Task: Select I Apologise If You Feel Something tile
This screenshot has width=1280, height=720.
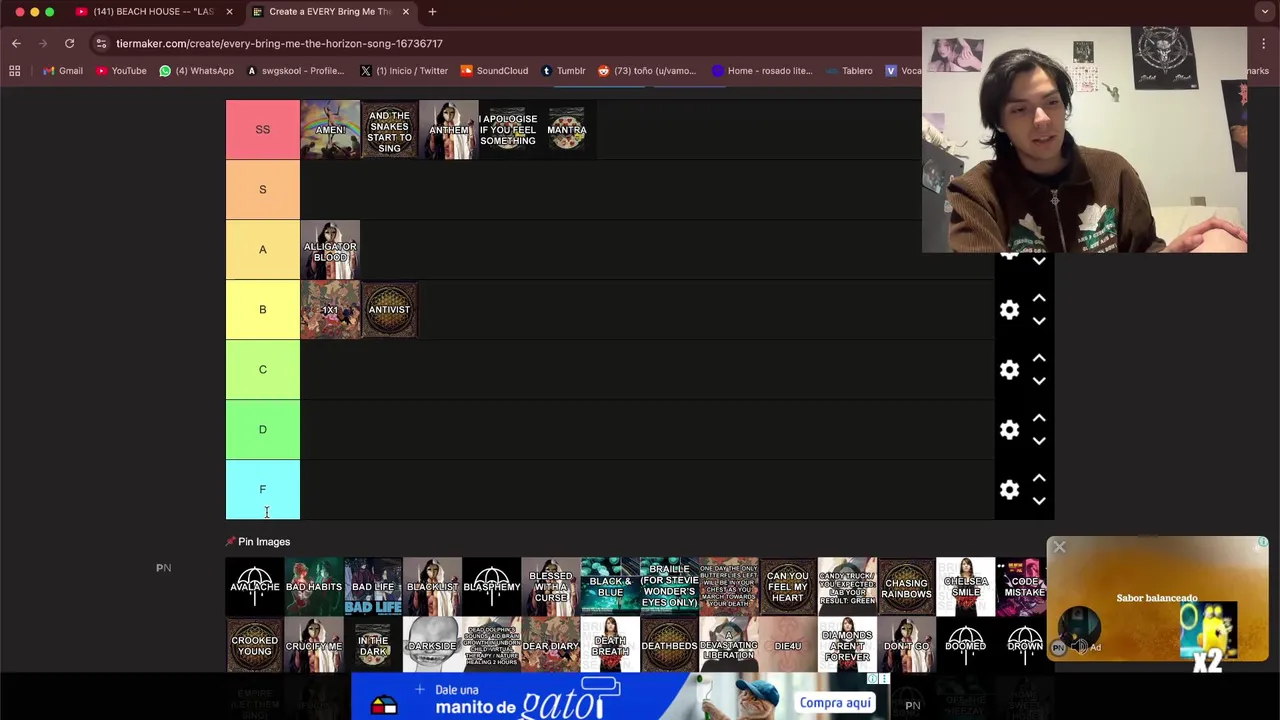Action: click(x=507, y=130)
